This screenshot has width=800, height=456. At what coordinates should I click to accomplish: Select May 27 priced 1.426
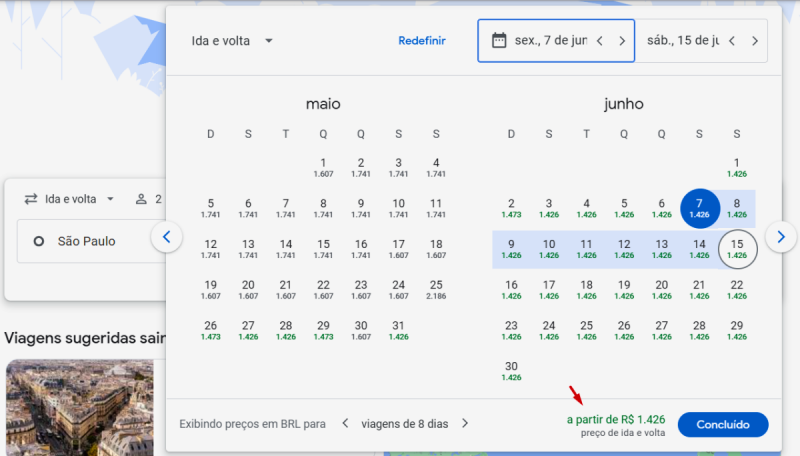pos(248,331)
